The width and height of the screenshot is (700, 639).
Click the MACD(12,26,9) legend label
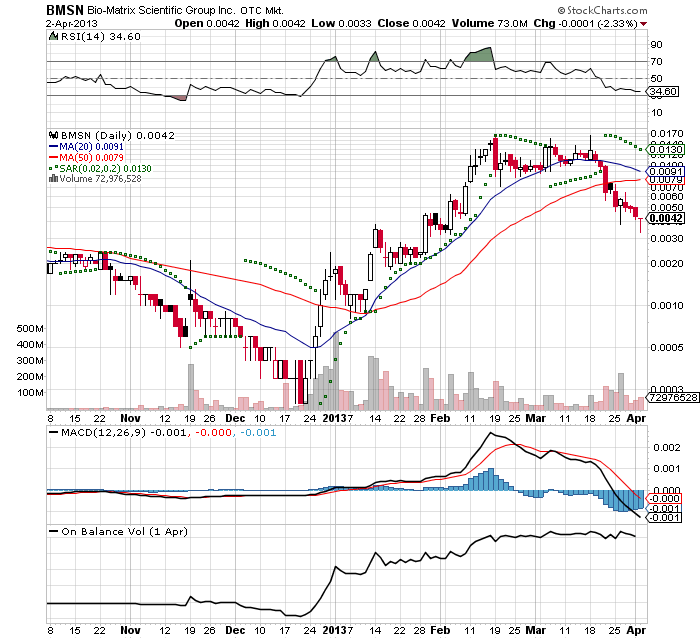coord(103,433)
